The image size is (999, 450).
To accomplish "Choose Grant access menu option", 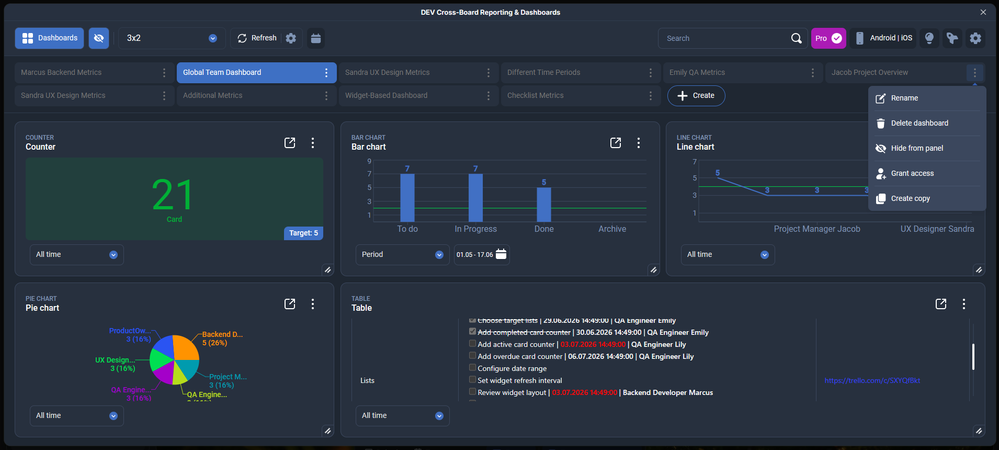I will pyautogui.click(x=927, y=173).
